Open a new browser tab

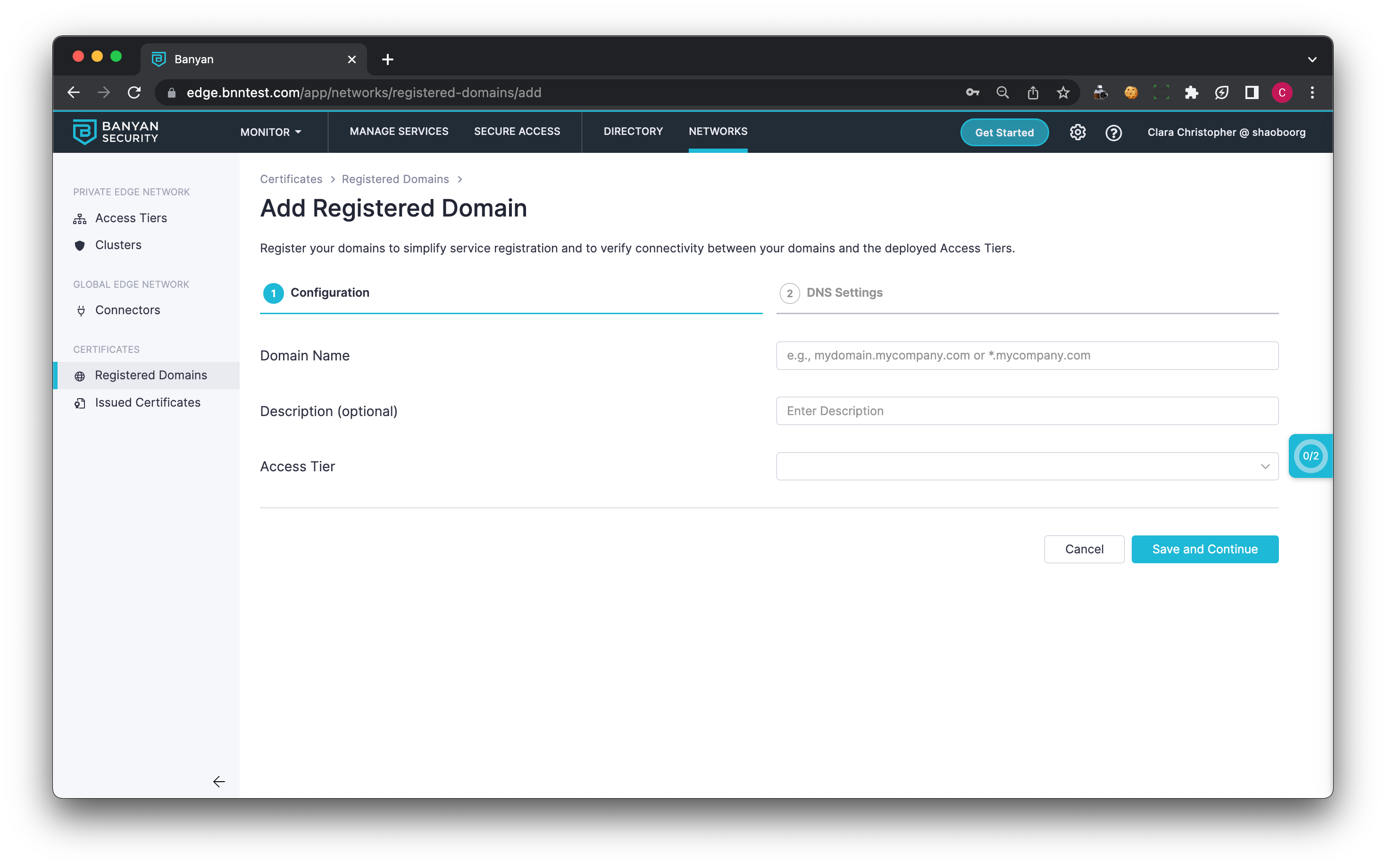pyautogui.click(x=387, y=59)
